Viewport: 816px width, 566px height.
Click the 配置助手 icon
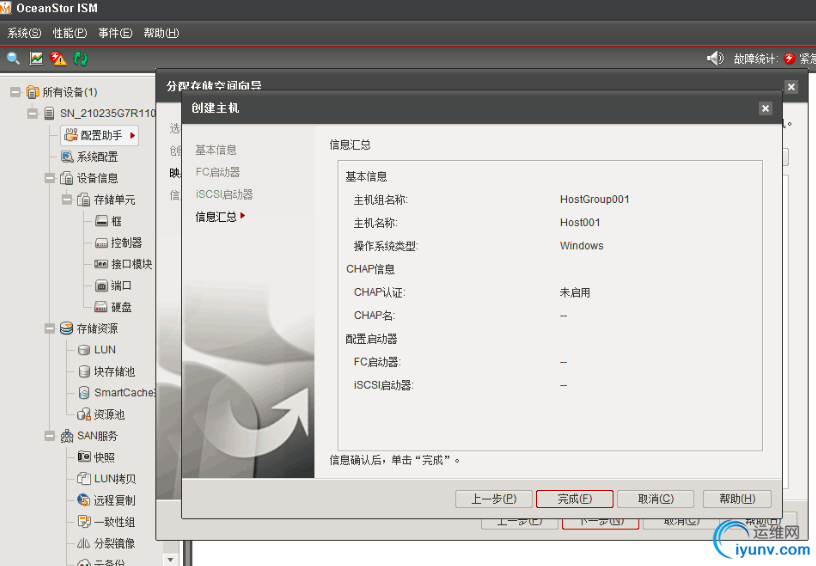[71, 135]
